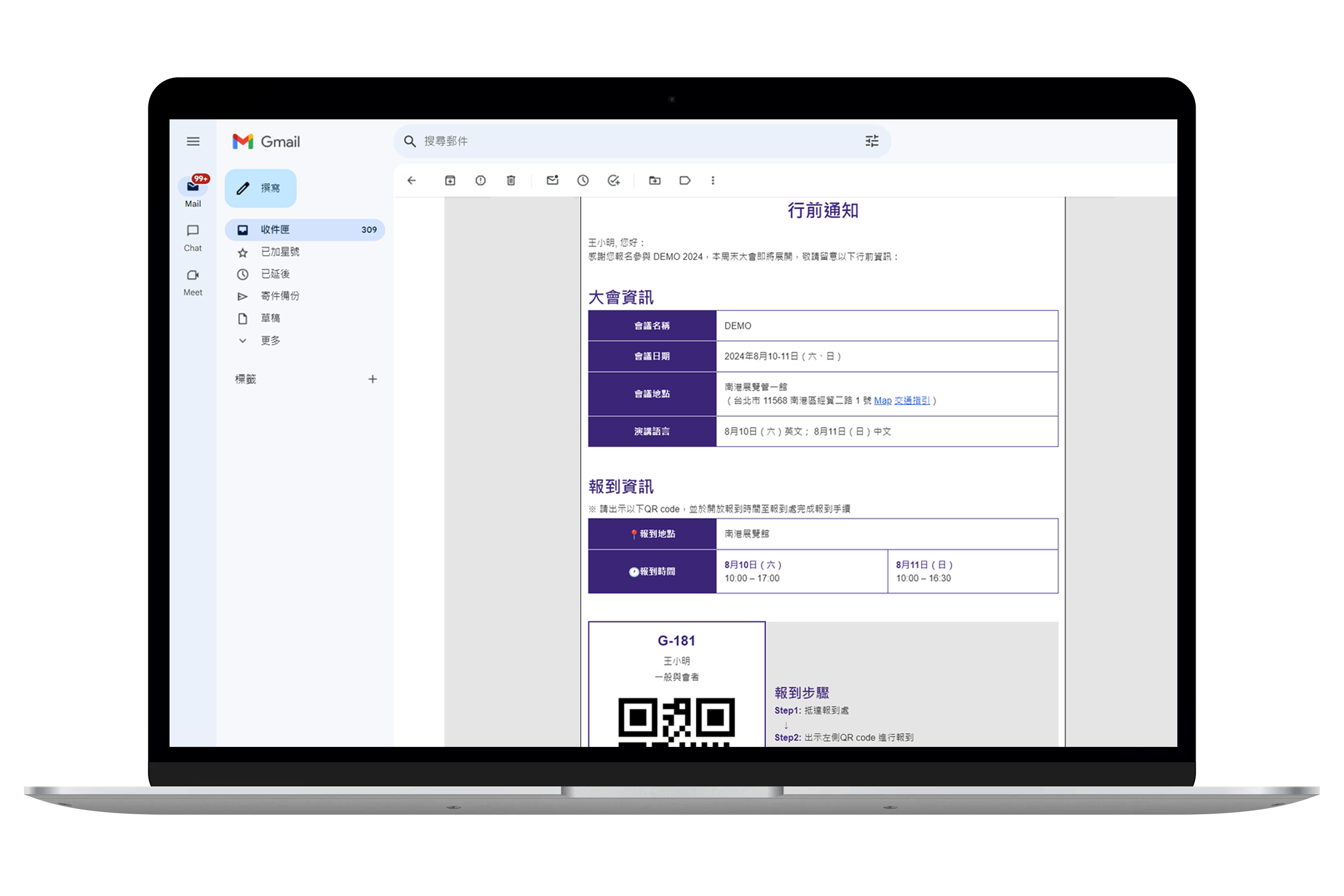1344x896 pixels.
Task: Open the 收件匣 inbox folder
Action: (x=275, y=230)
